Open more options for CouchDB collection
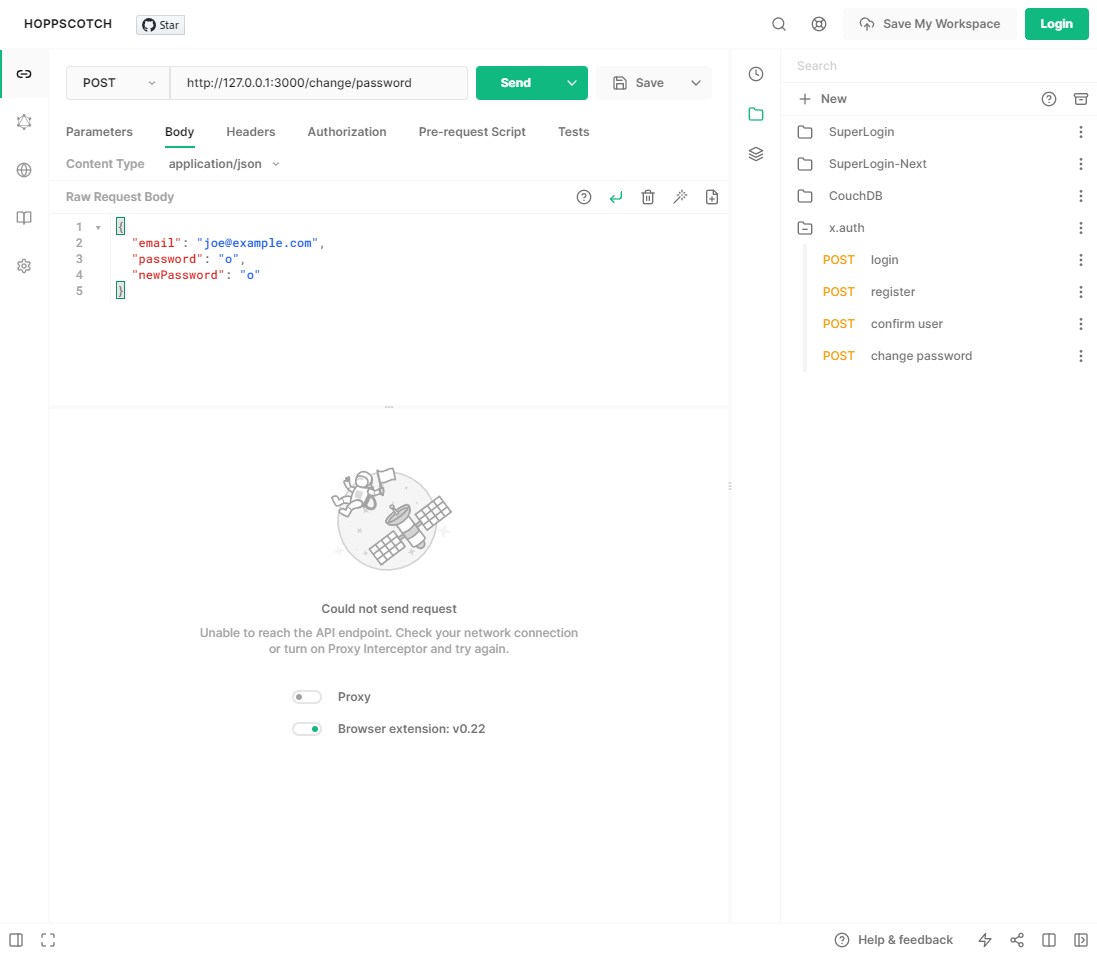This screenshot has width=1097, height=956. [x=1081, y=196]
